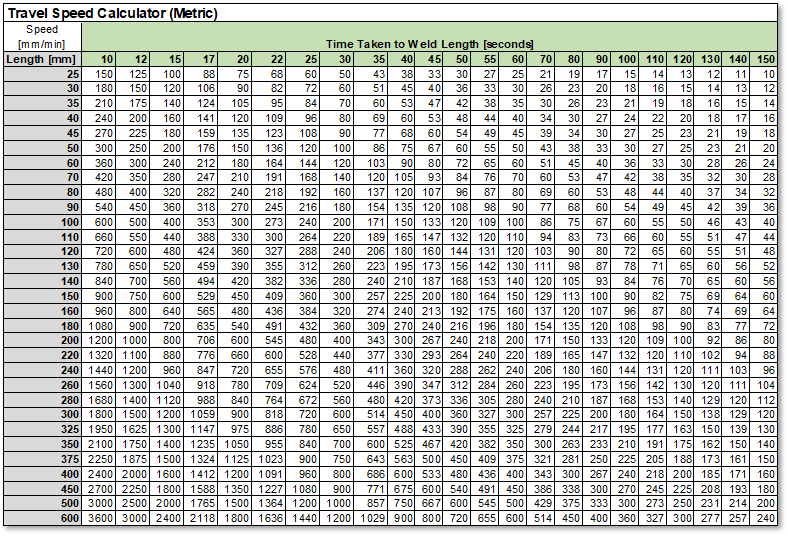Click the speed value '1023'

tap(271, 459)
